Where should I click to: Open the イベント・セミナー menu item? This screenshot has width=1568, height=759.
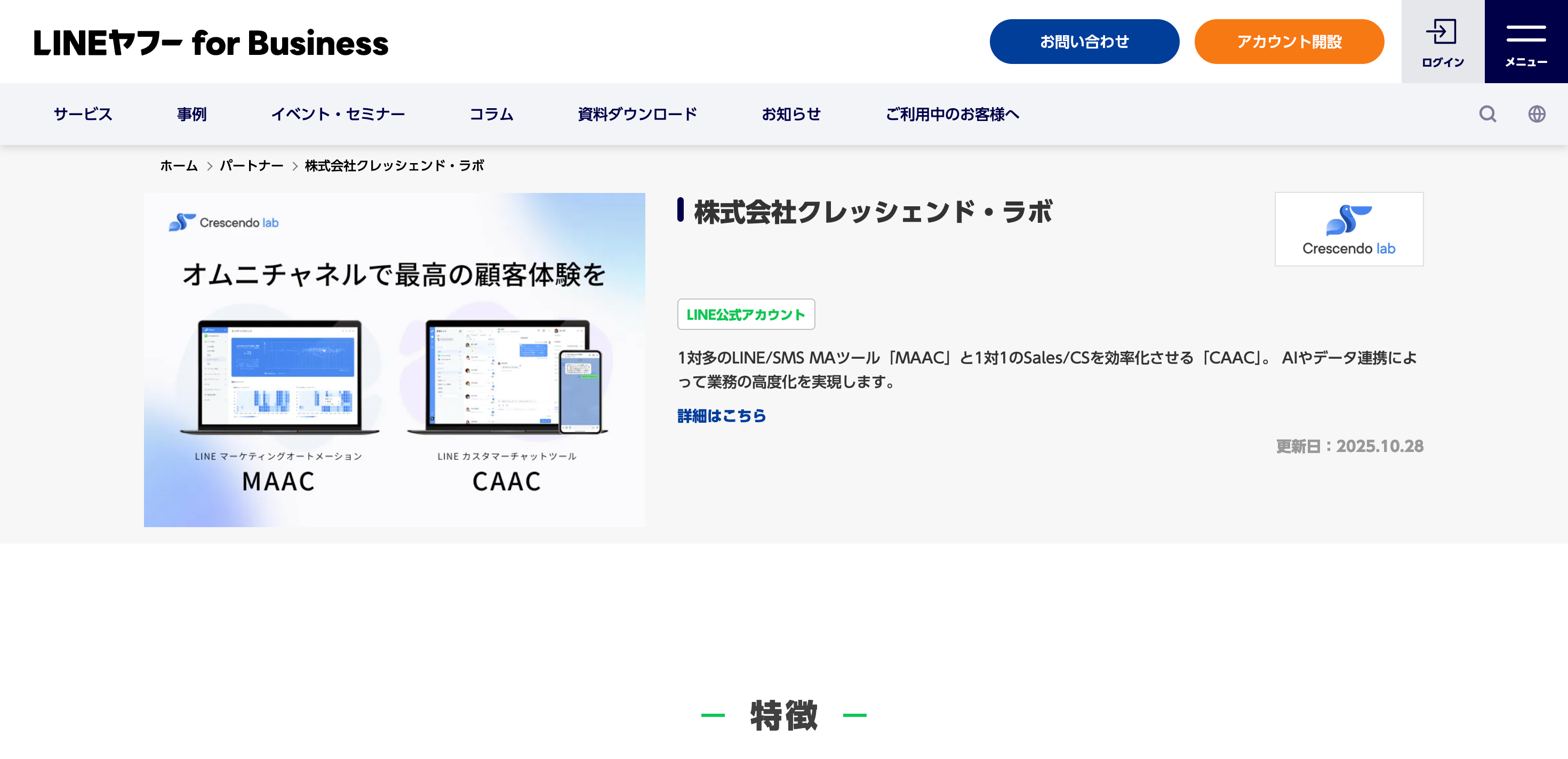tap(337, 115)
